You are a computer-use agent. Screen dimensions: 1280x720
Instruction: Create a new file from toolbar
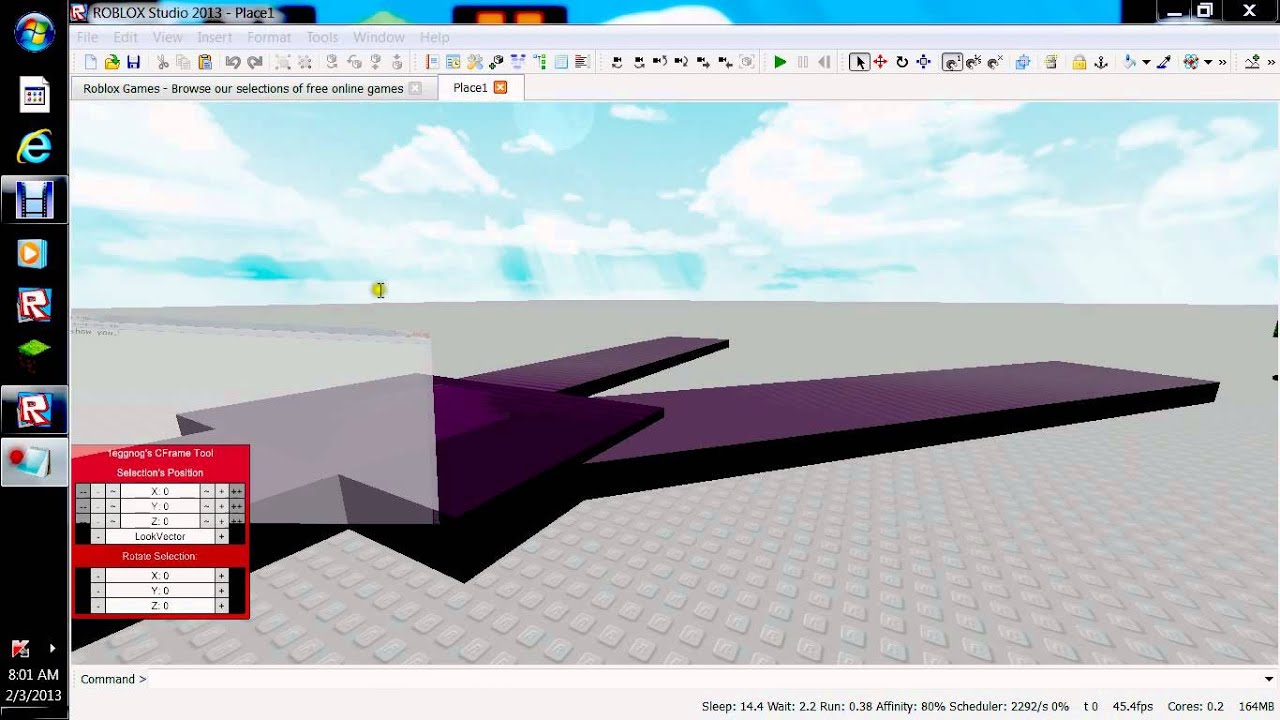(91, 62)
